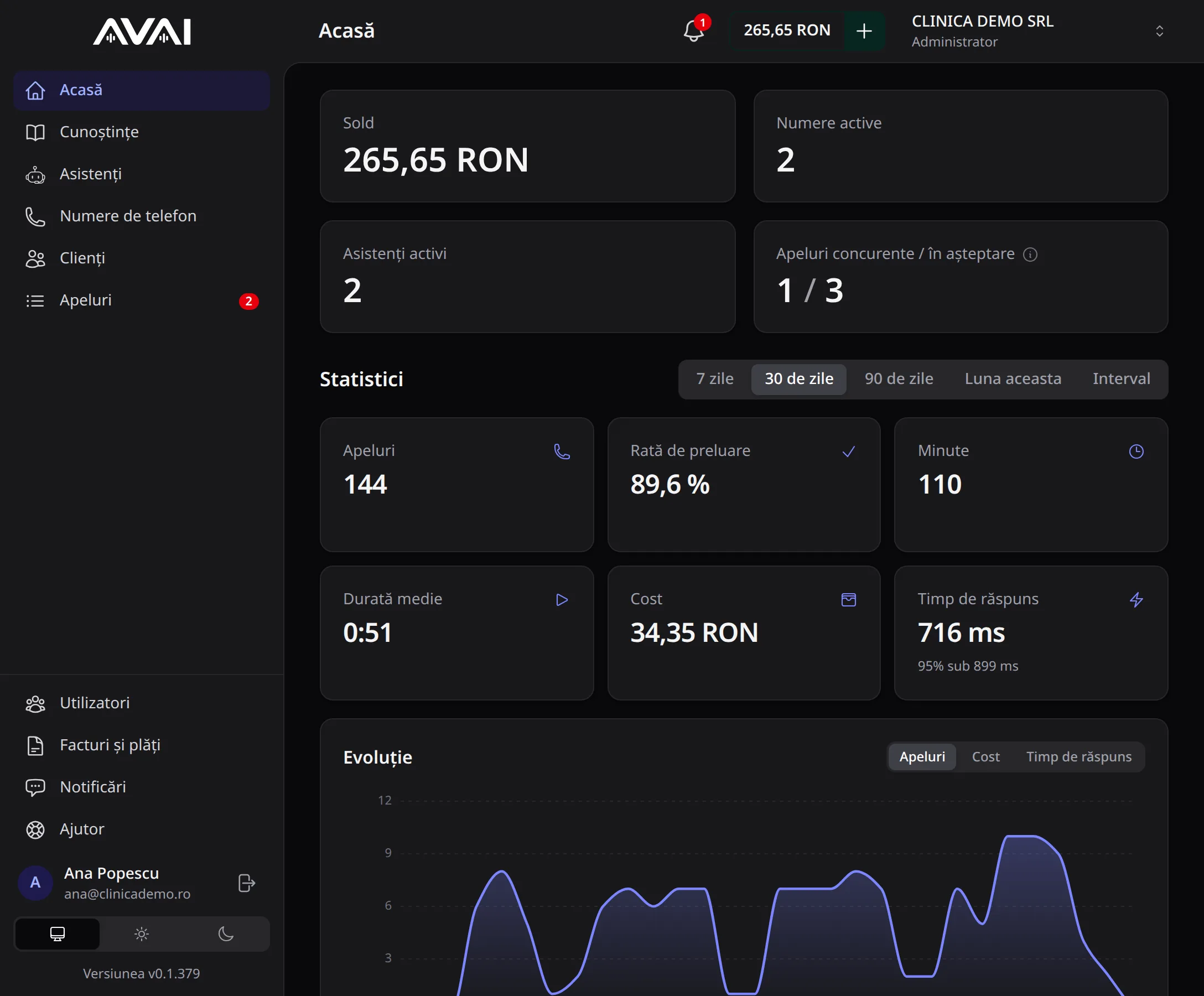Click the AVAI logo
1204x996 pixels.
[x=142, y=32]
